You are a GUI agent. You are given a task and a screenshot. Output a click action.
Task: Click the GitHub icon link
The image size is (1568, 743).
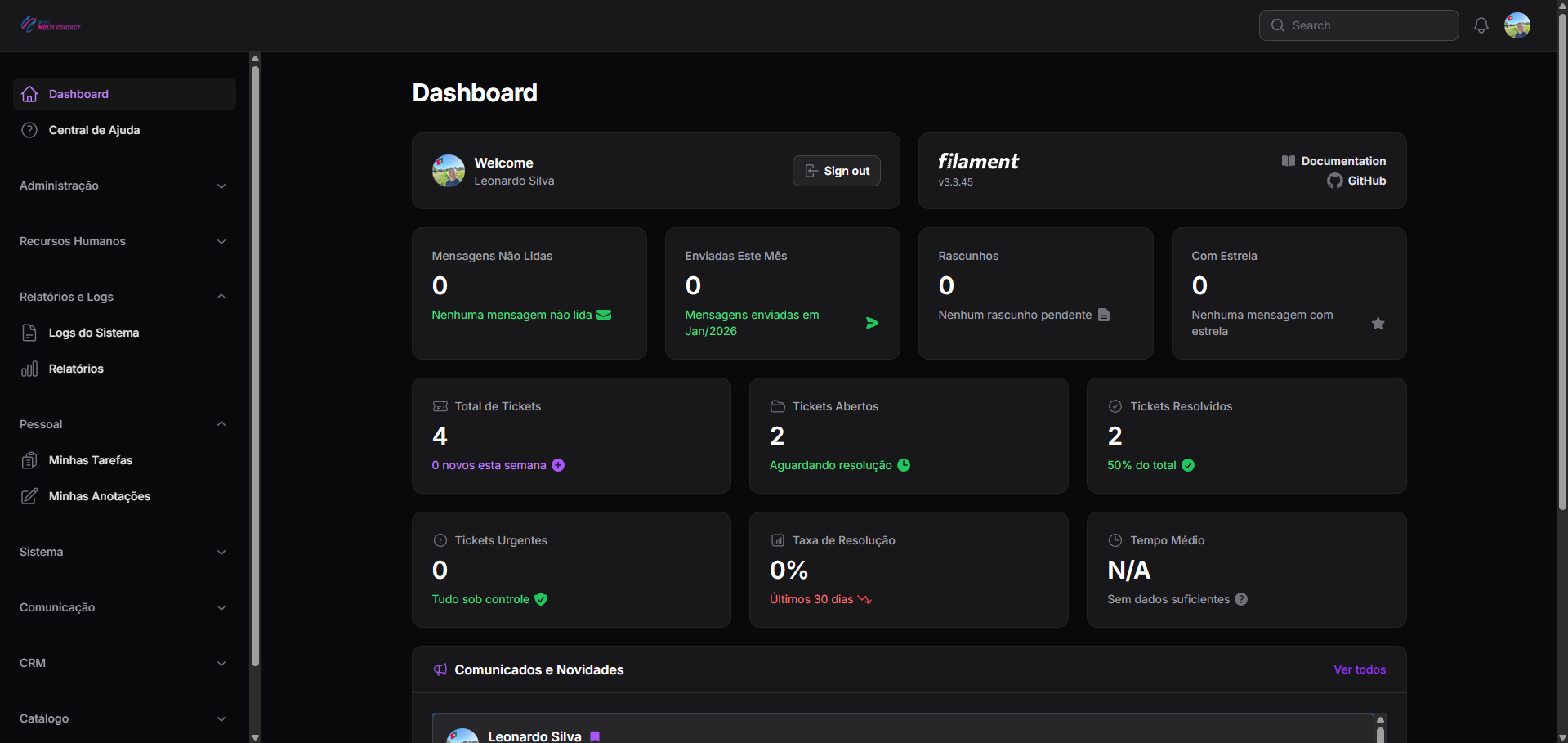click(x=1334, y=181)
